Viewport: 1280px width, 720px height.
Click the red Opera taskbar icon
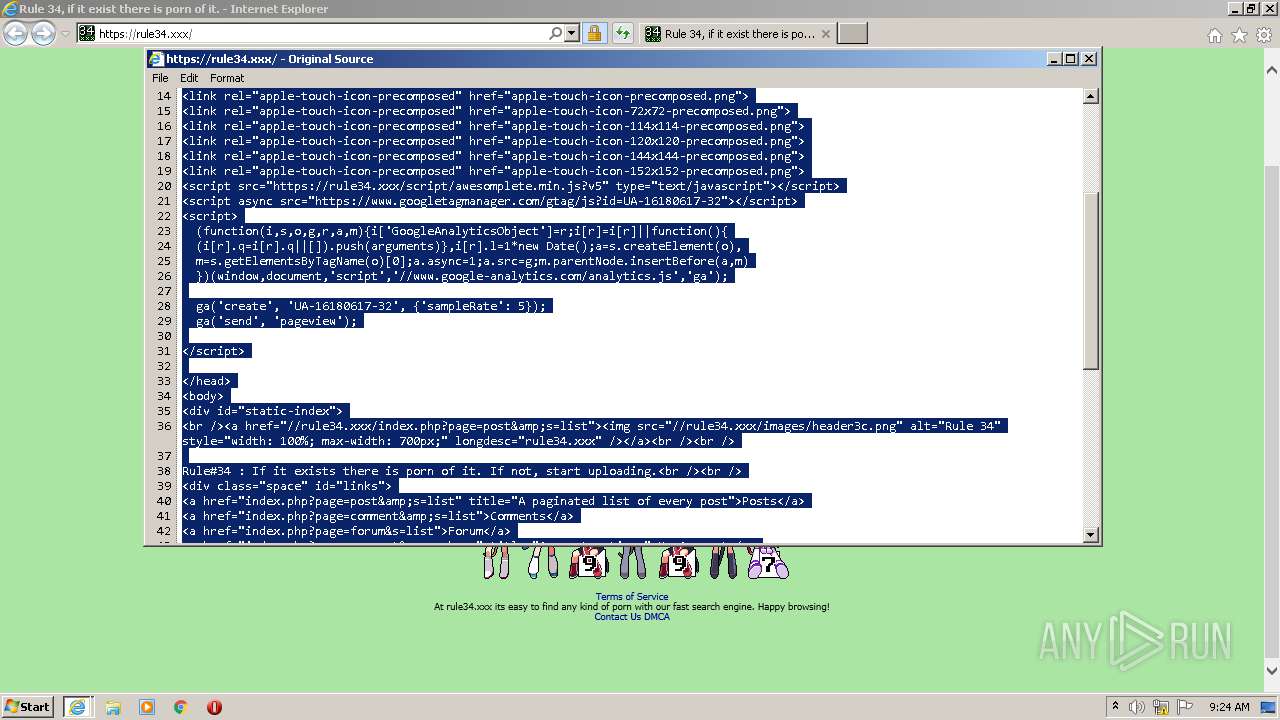coord(214,707)
